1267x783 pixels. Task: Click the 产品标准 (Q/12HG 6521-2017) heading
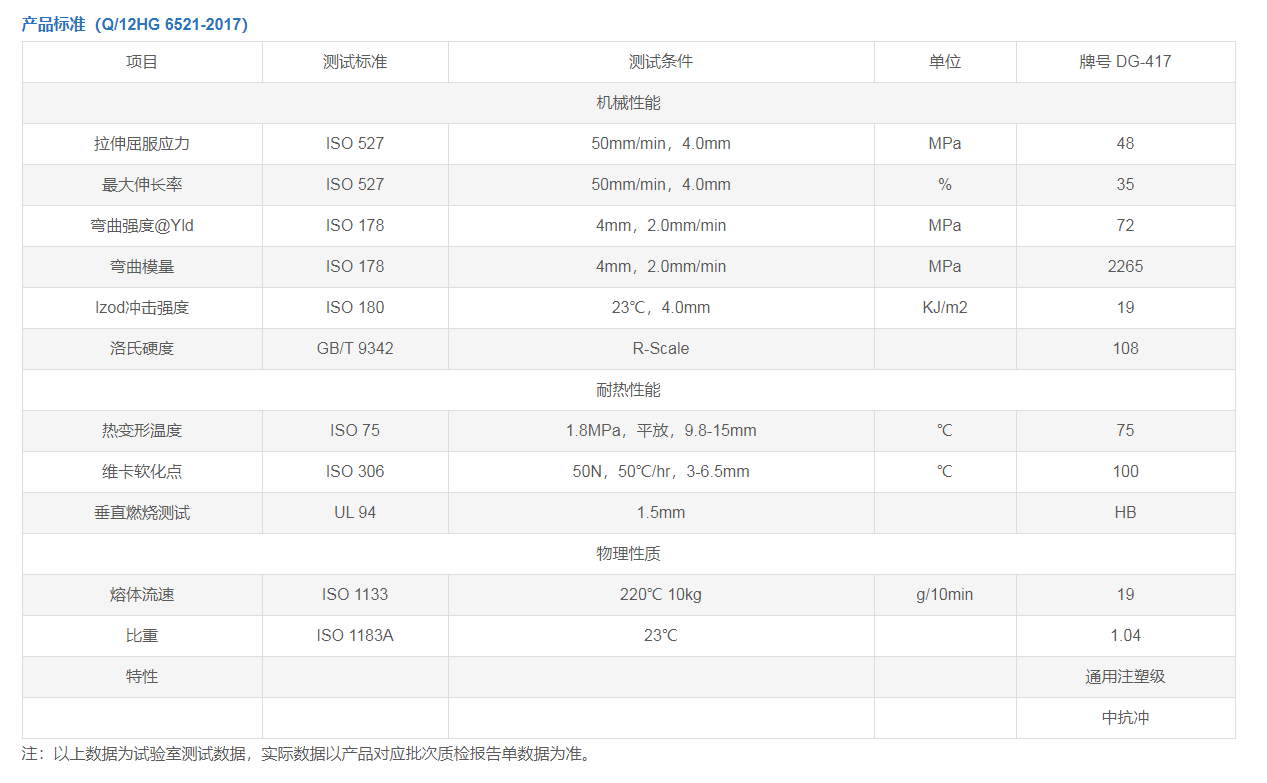(x=135, y=25)
